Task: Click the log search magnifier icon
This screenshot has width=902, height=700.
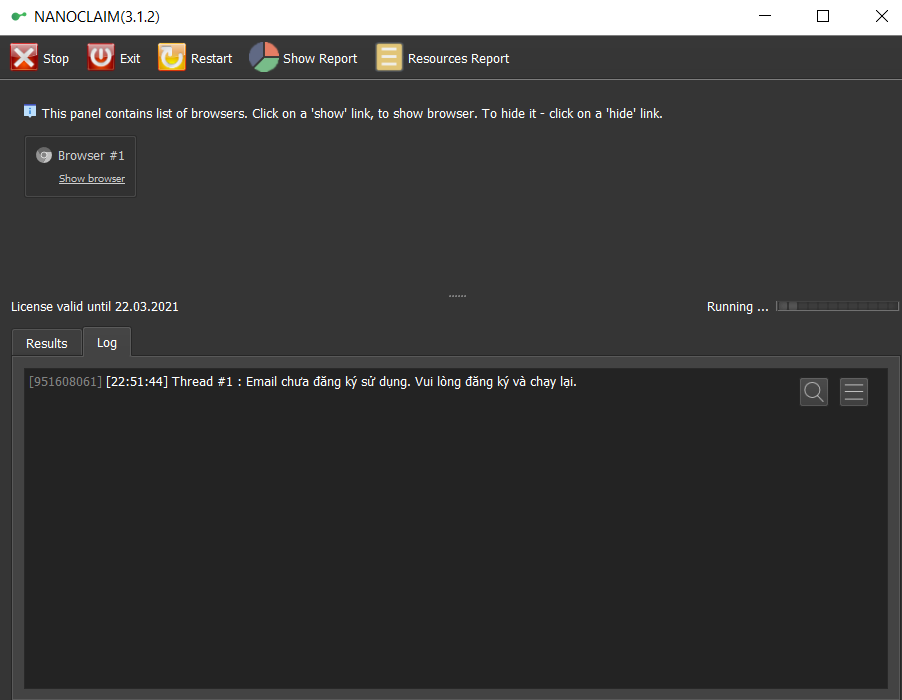Action: (x=813, y=392)
